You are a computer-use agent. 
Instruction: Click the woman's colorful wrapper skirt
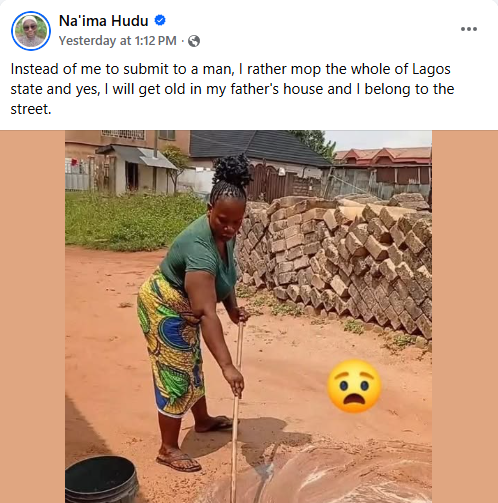point(171,343)
